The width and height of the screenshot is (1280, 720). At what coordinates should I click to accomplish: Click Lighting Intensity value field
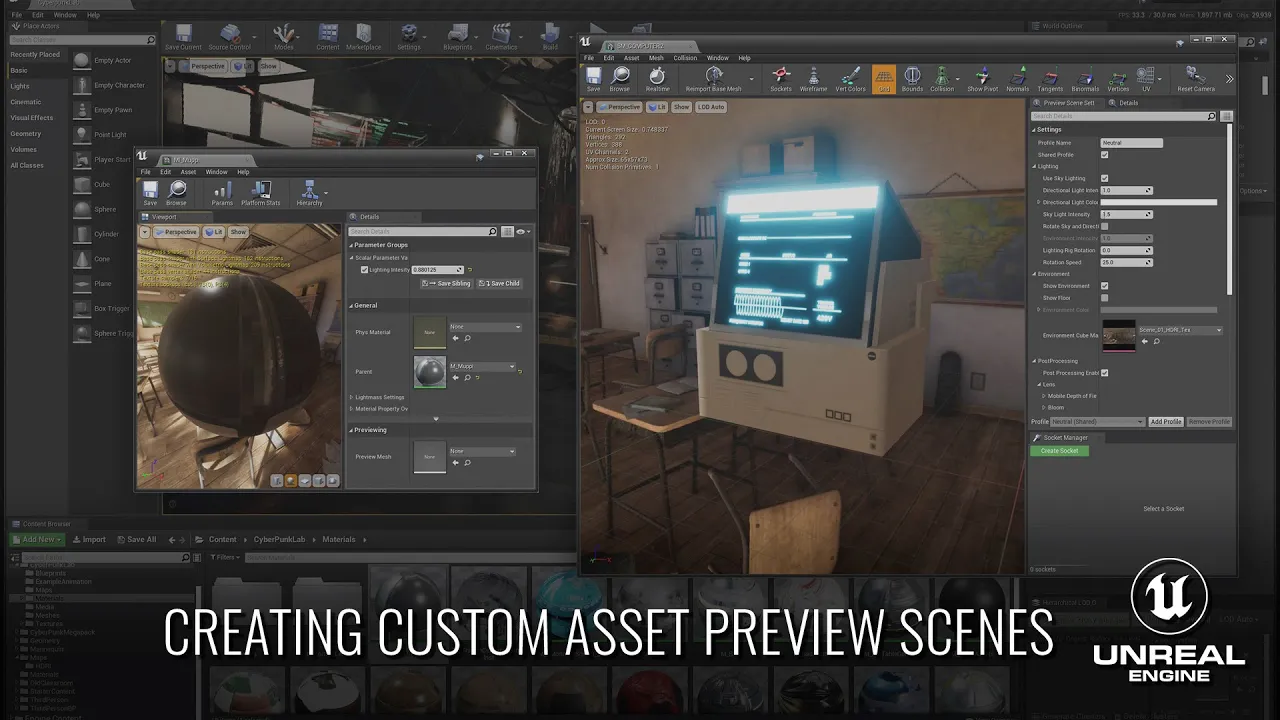438,270
